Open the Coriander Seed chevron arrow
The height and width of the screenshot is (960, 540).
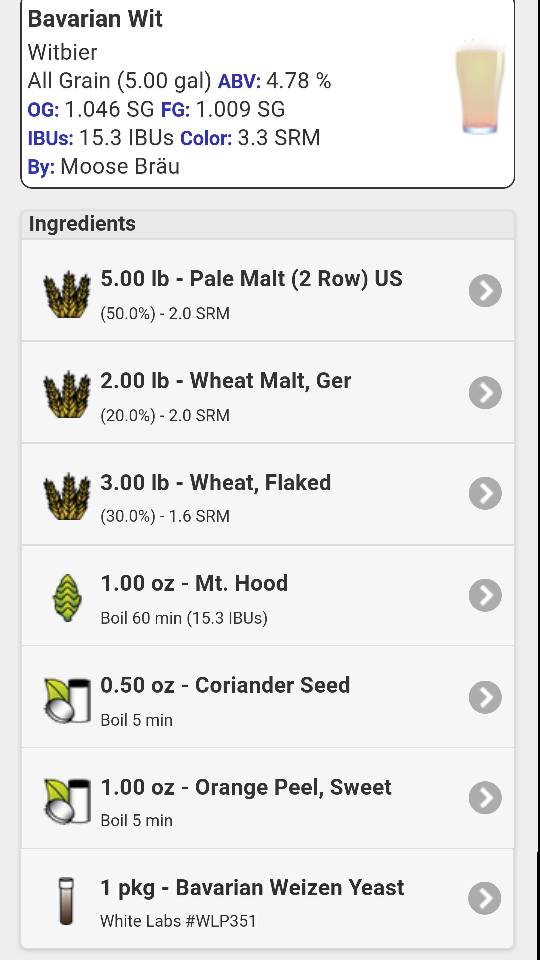[486, 697]
